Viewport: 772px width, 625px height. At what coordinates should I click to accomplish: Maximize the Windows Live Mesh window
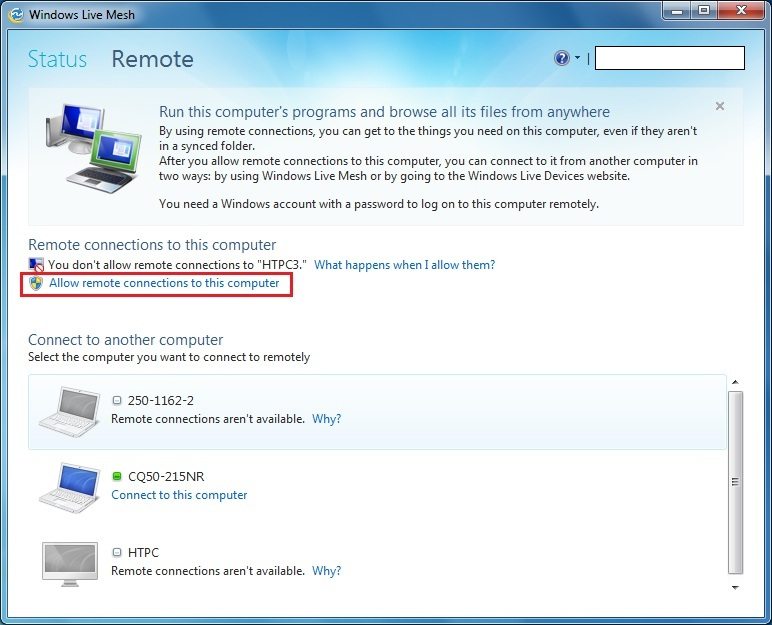point(704,10)
